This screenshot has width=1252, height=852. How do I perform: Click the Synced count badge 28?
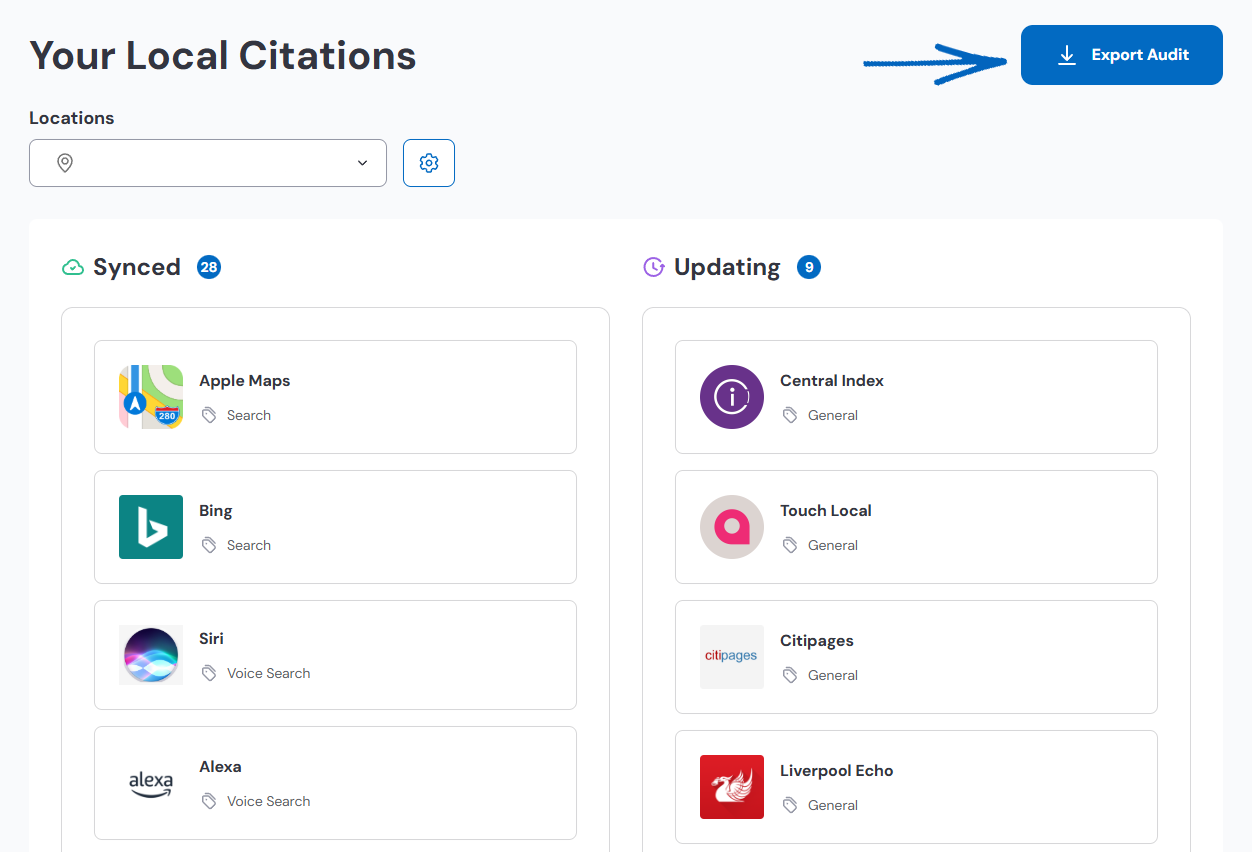click(x=209, y=267)
